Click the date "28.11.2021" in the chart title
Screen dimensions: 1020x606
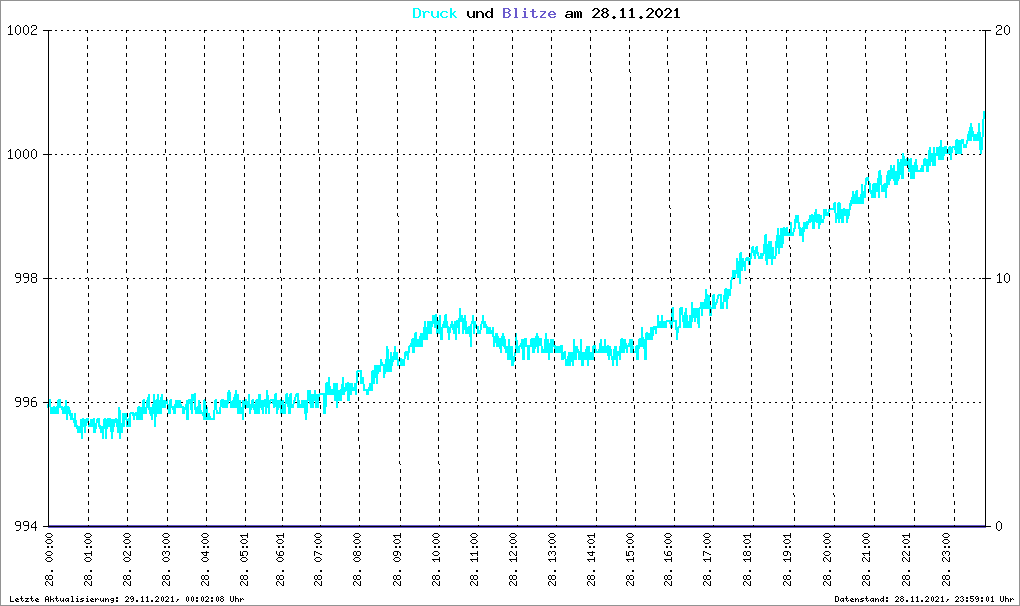tap(636, 13)
